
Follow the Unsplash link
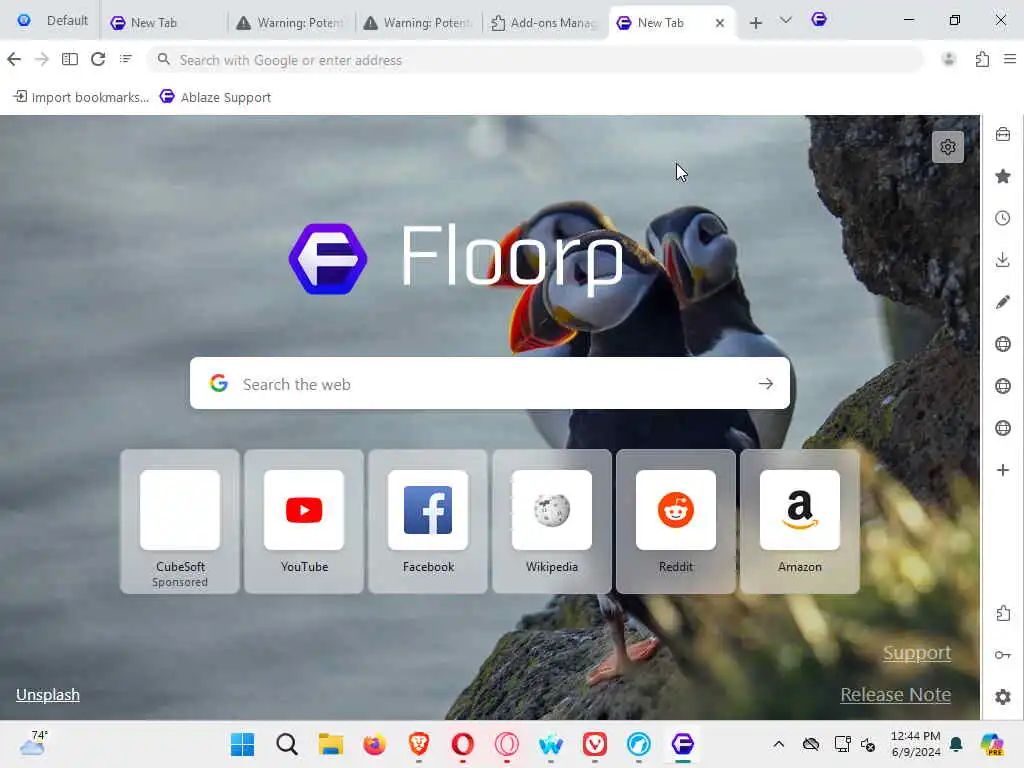(x=48, y=694)
